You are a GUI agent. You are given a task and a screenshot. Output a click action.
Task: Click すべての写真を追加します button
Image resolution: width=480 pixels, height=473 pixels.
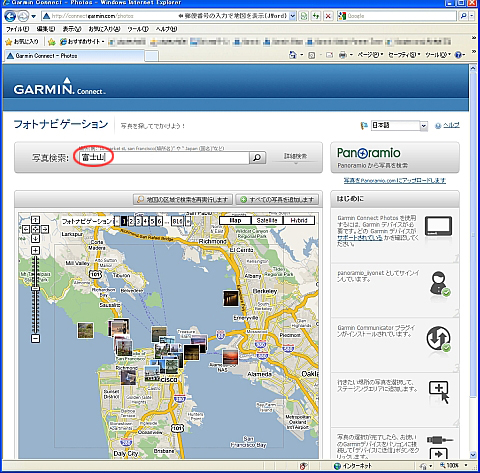277,199
